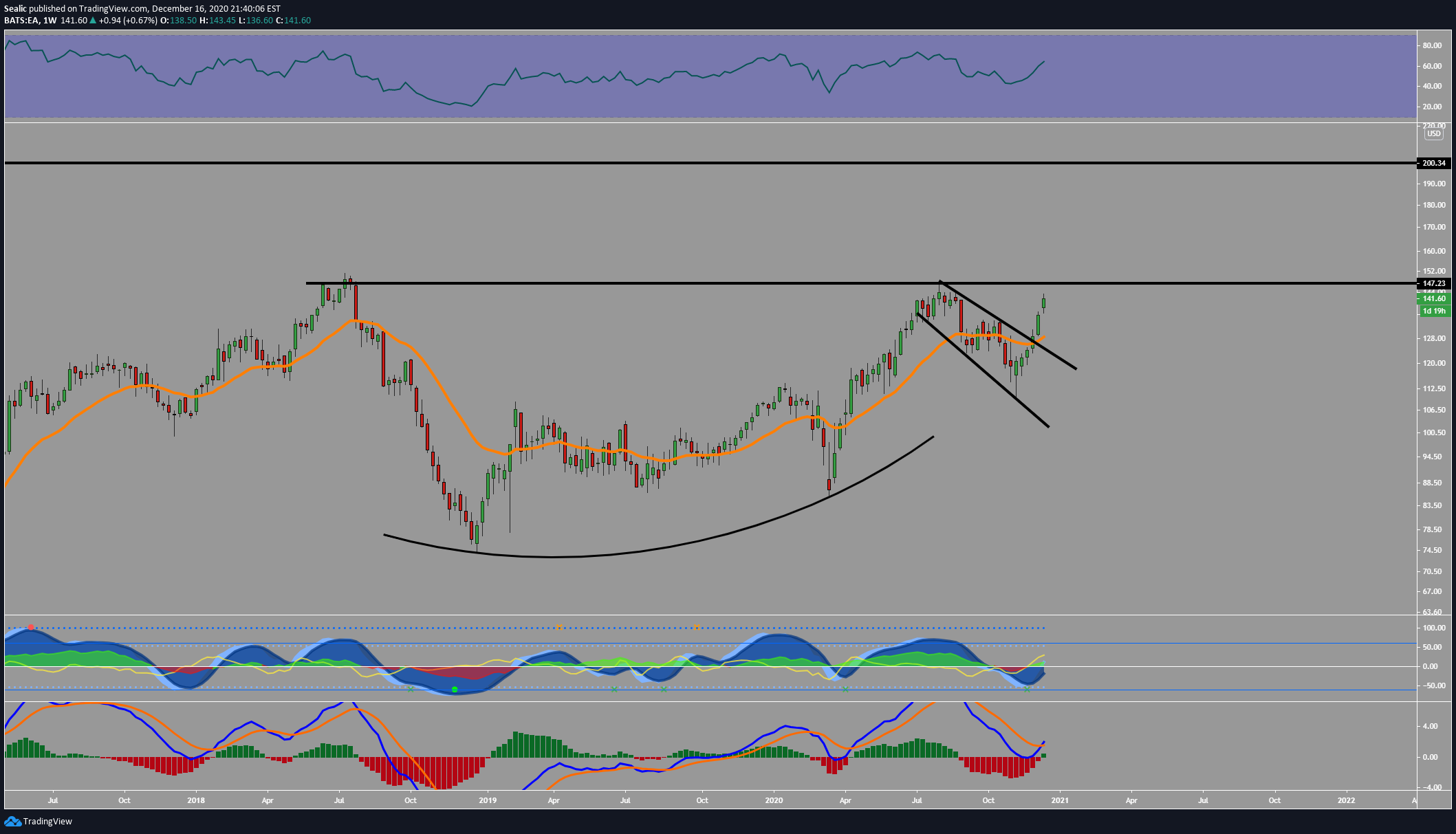
Task: Click the green up-triangle beside 141.60 in header
Action: point(93,21)
